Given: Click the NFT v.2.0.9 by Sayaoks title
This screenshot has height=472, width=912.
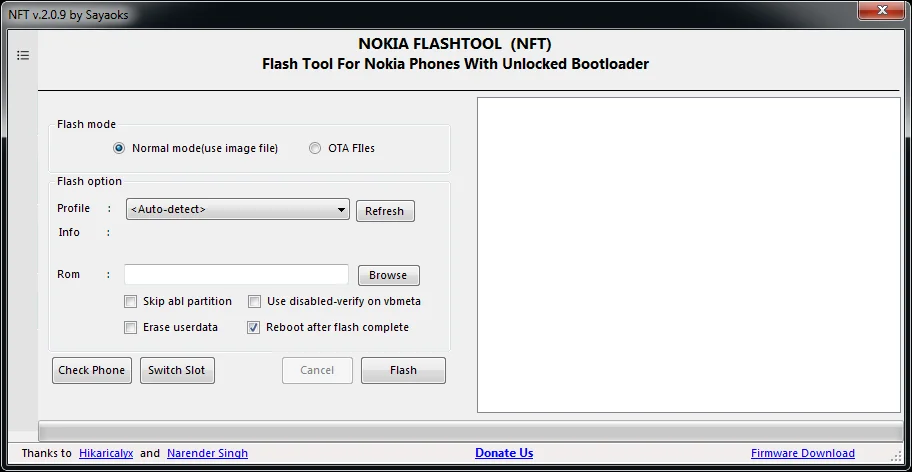Looking at the screenshot, I should pos(68,15).
